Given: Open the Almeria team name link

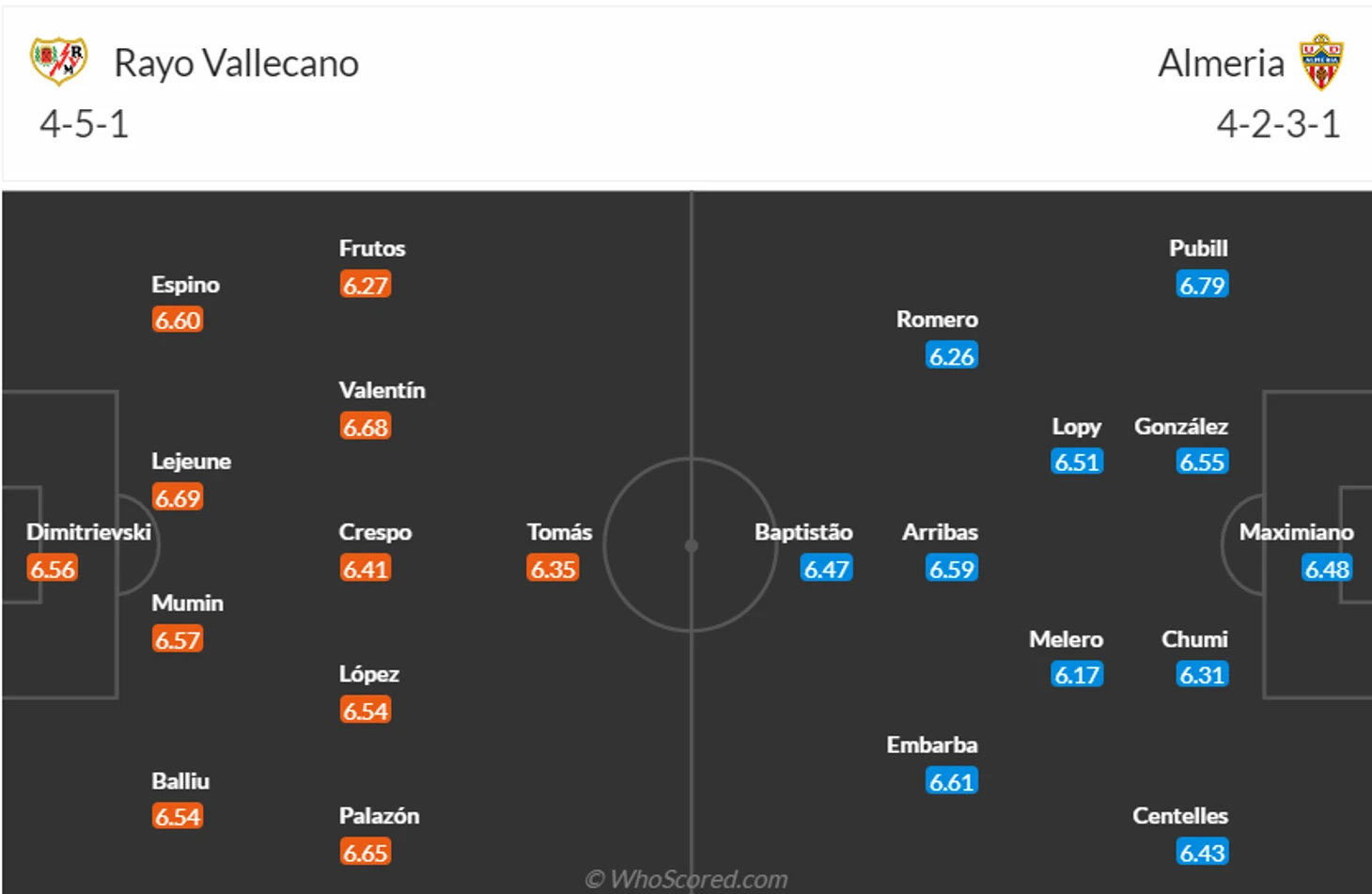Looking at the screenshot, I should pyautogui.click(x=1221, y=64).
